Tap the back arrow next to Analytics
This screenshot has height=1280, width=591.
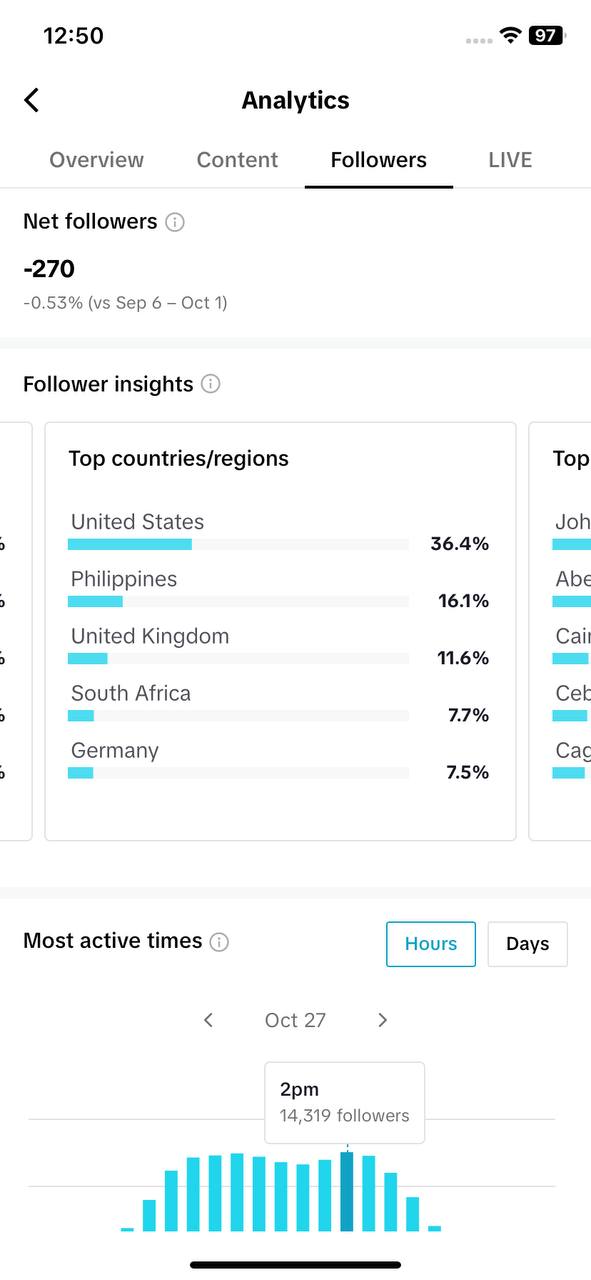[x=32, y=100]
